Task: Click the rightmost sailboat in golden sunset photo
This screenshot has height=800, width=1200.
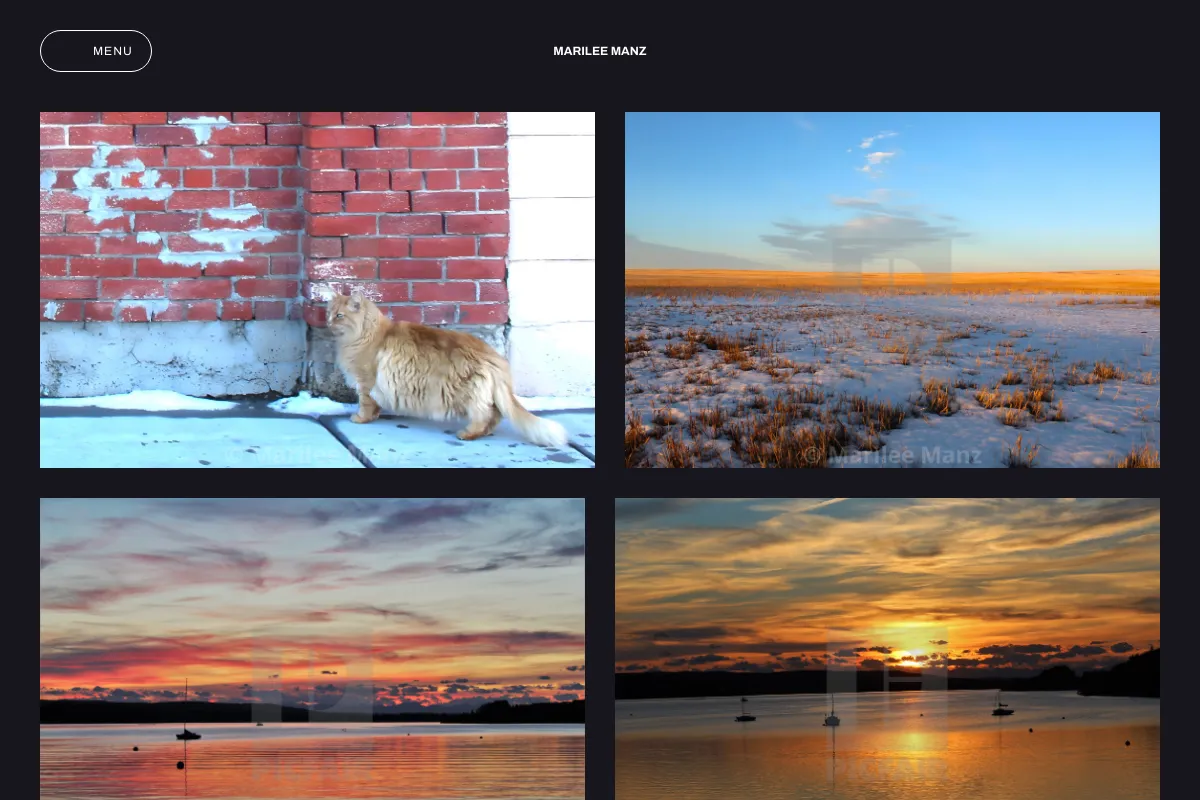Action: pyautogui.click(x=1002, y=705)
